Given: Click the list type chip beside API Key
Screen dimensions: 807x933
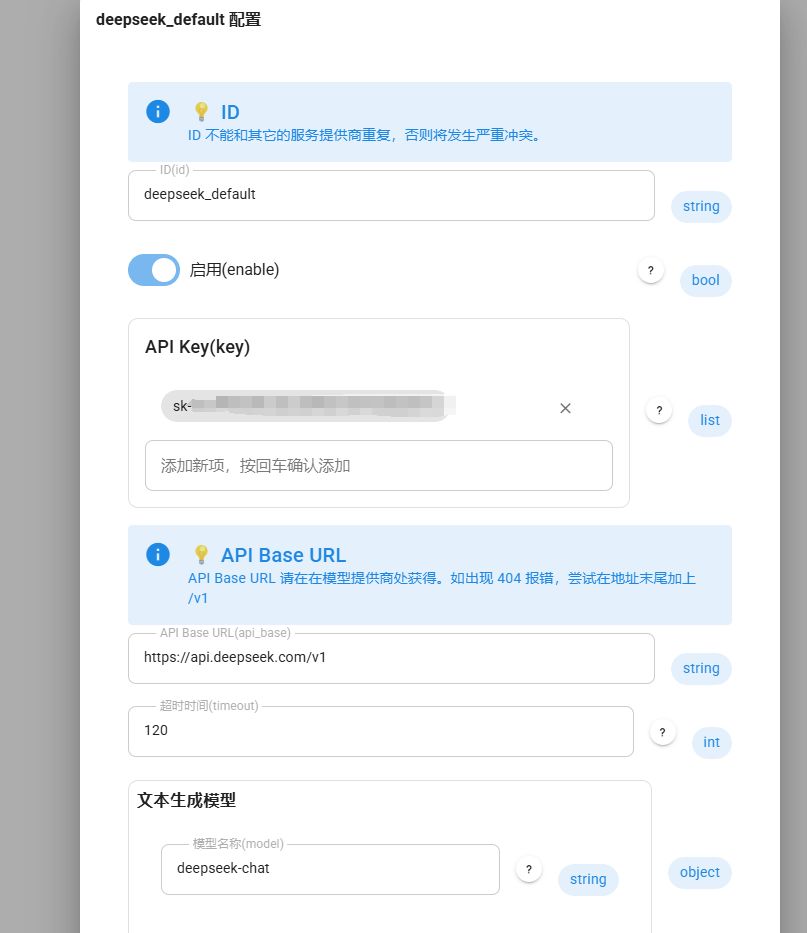Looking at the screenshot, I should point(709,421).
